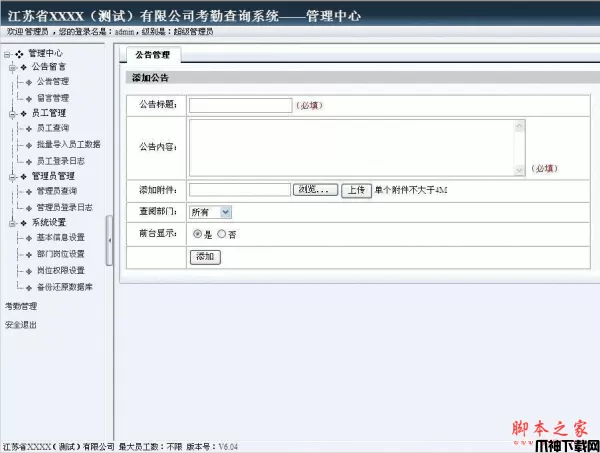This screenshot has width=600, height=453.
Task: Open 员工查询 in the sidebar
Action: pos(53,128)
